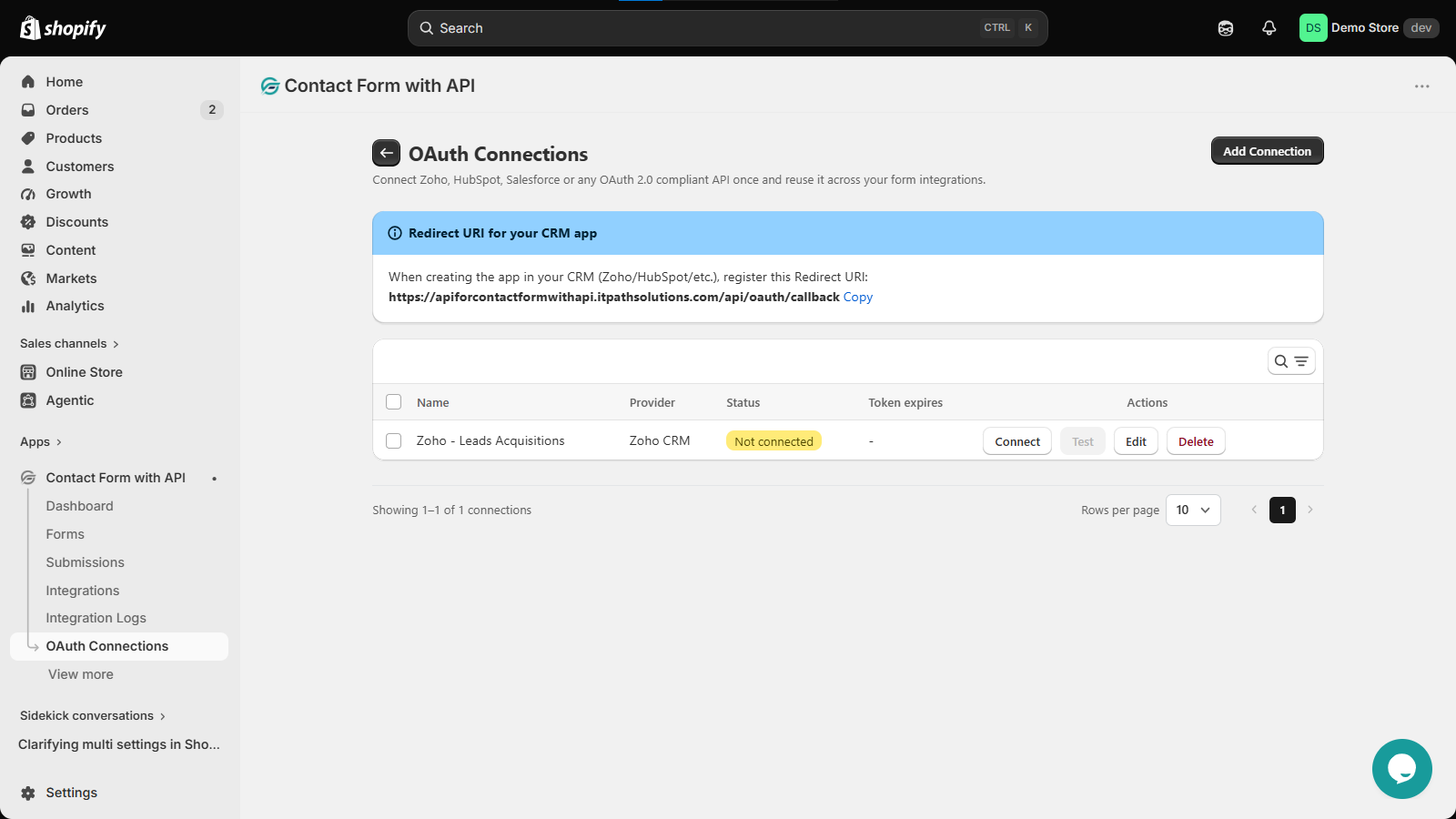Open the Dashboard page
The image size is (1456, 819).
tap(80, 506)
